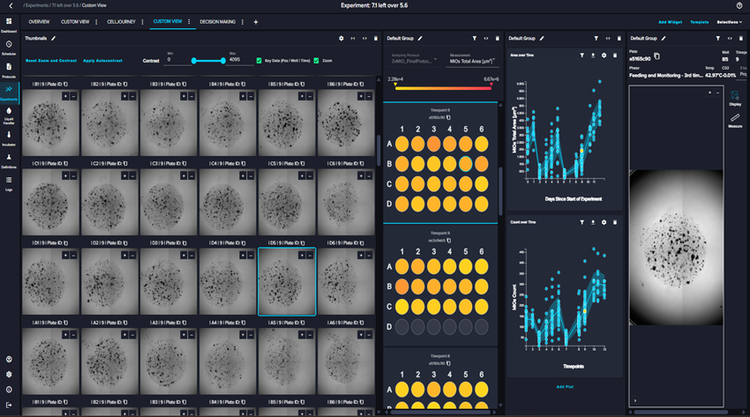Open help icon at top right
750x417 pixels.
pos(739,6)
